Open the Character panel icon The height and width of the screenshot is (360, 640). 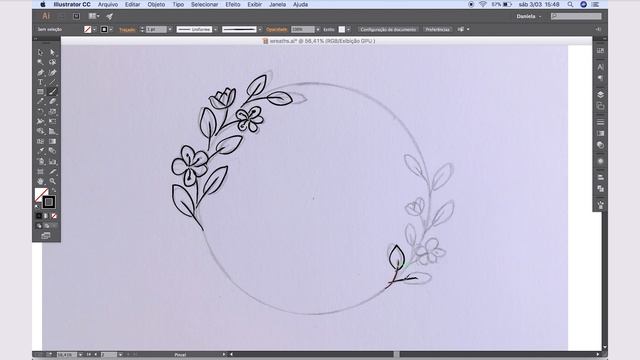click(x=600, y=67)
